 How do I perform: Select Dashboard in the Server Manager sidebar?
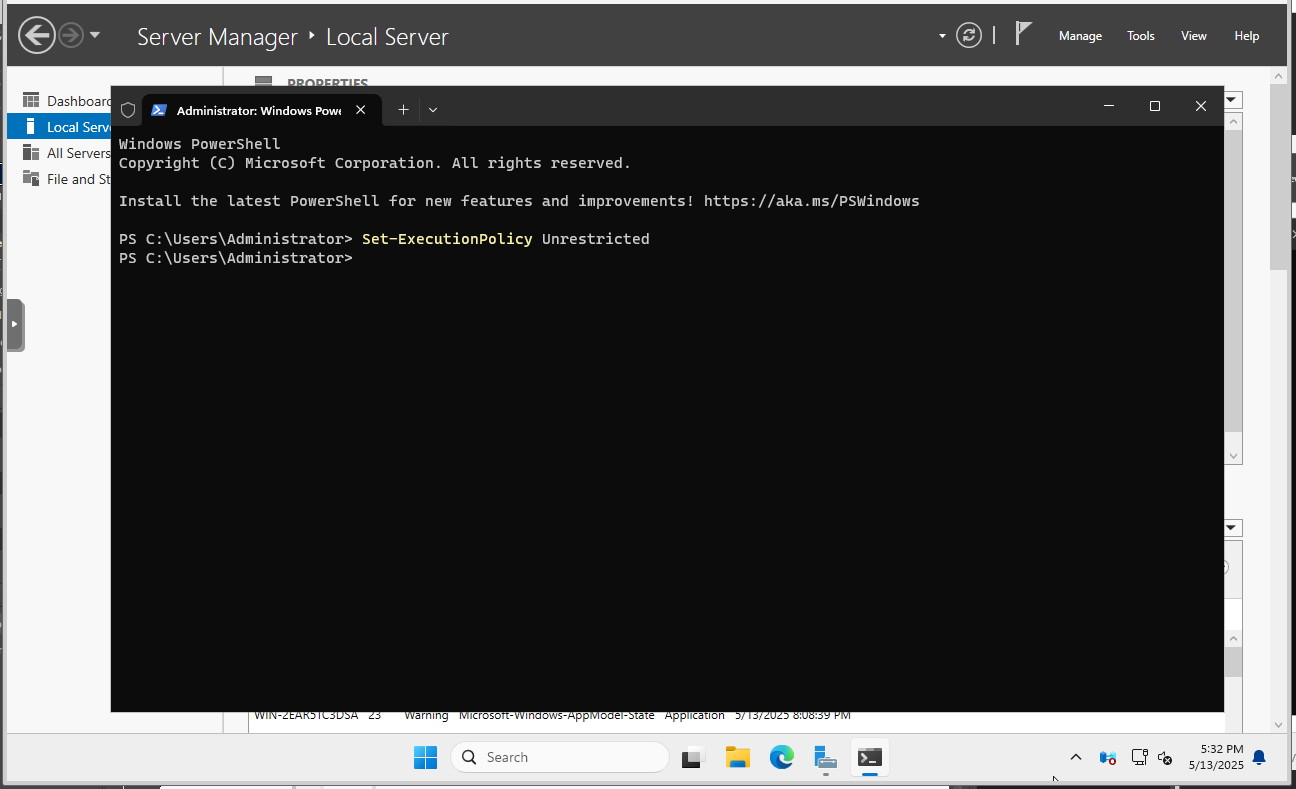point(77,100)
